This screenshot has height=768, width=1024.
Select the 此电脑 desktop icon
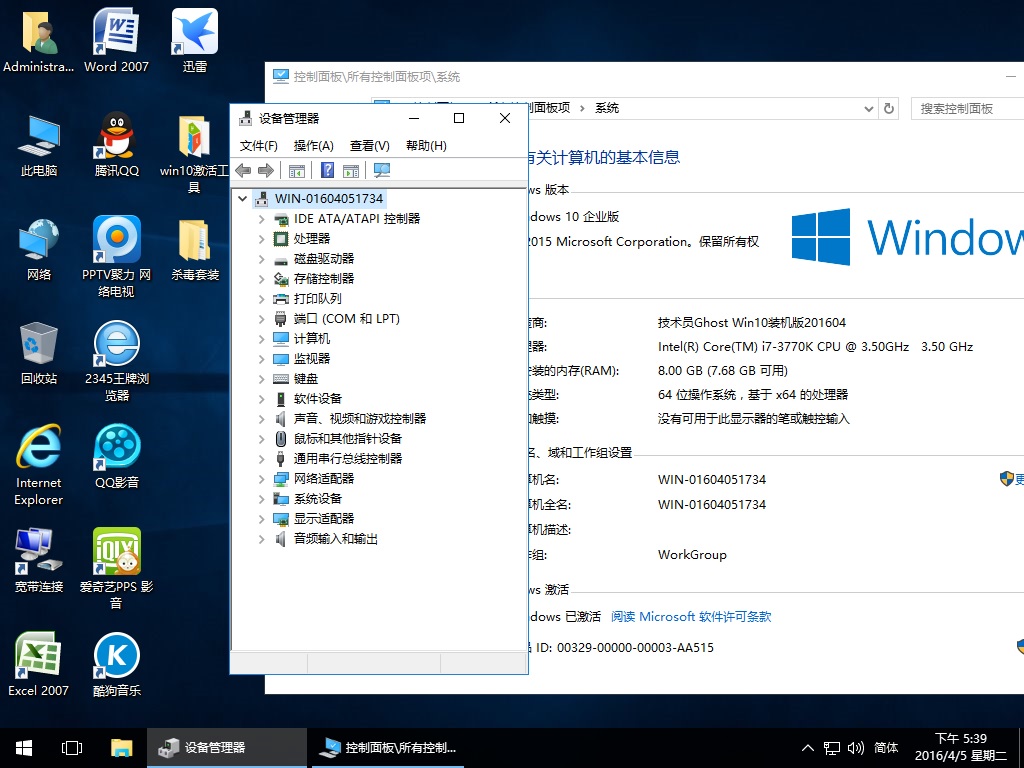click(x=39, y=145)
